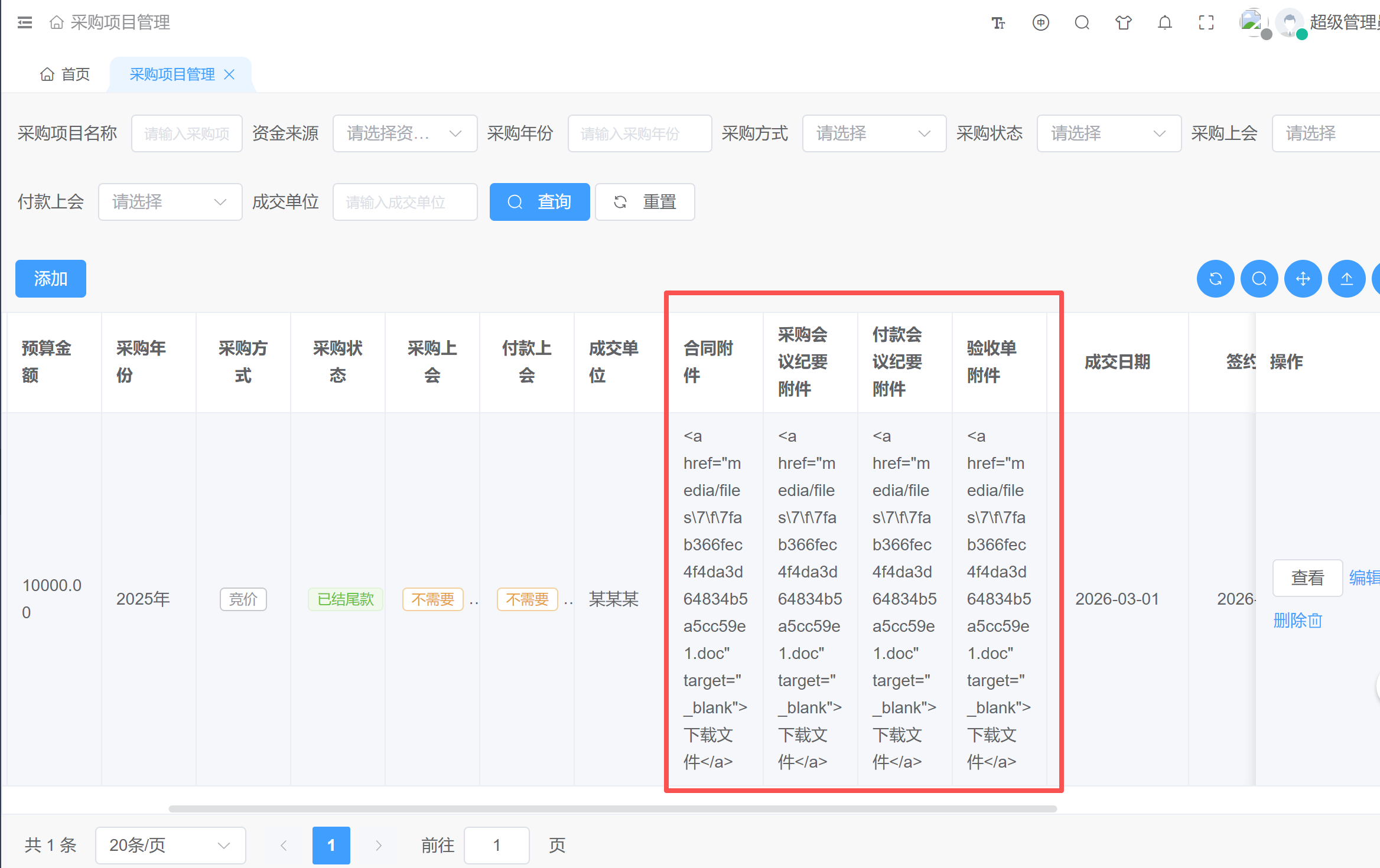Click the 重置 reset button
The height and width of the screenshot is (868, 1380).
(x=645, y=202)
